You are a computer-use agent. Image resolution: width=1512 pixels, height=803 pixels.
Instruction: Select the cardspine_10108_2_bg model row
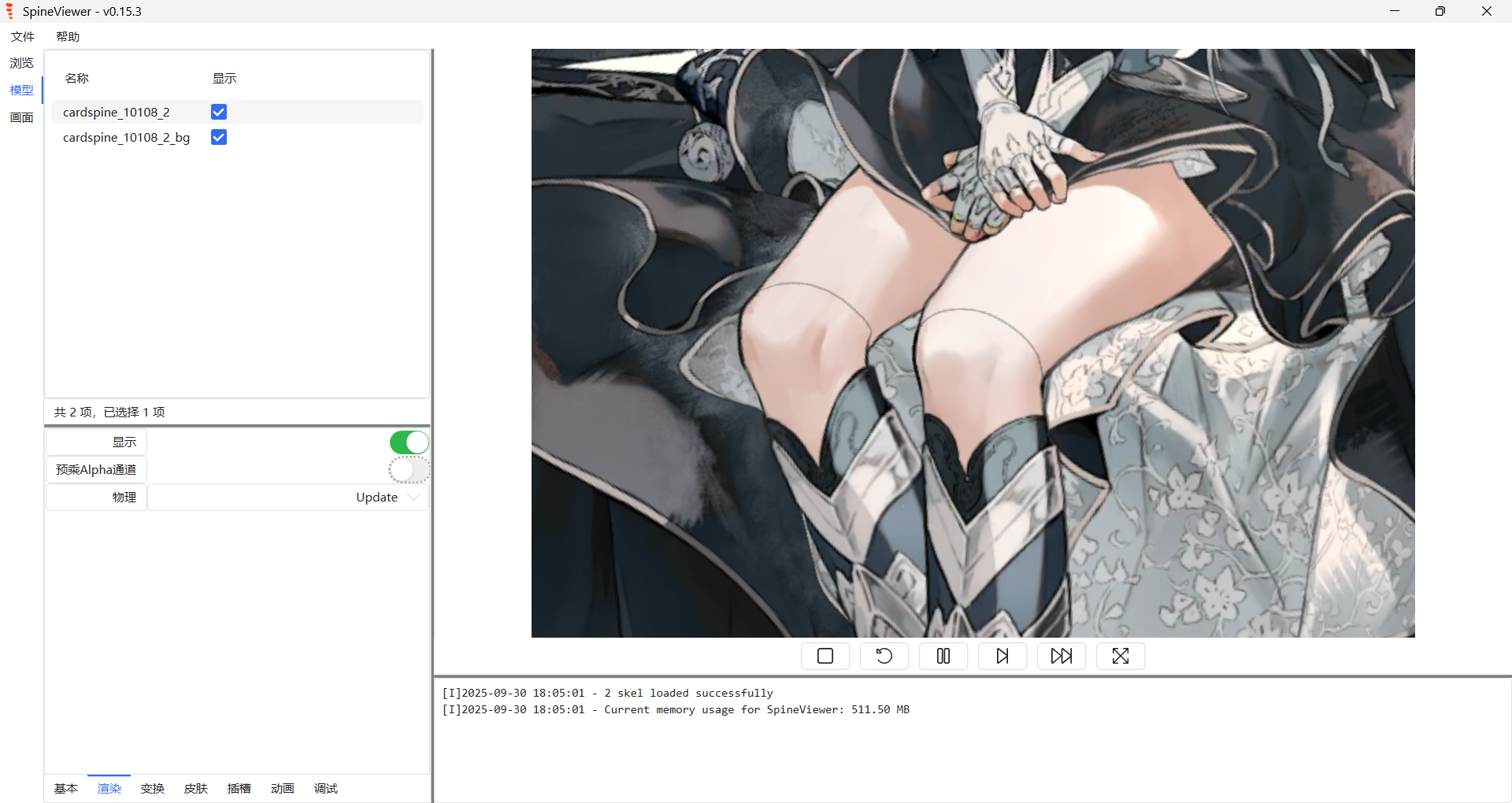tap(237, 137)
